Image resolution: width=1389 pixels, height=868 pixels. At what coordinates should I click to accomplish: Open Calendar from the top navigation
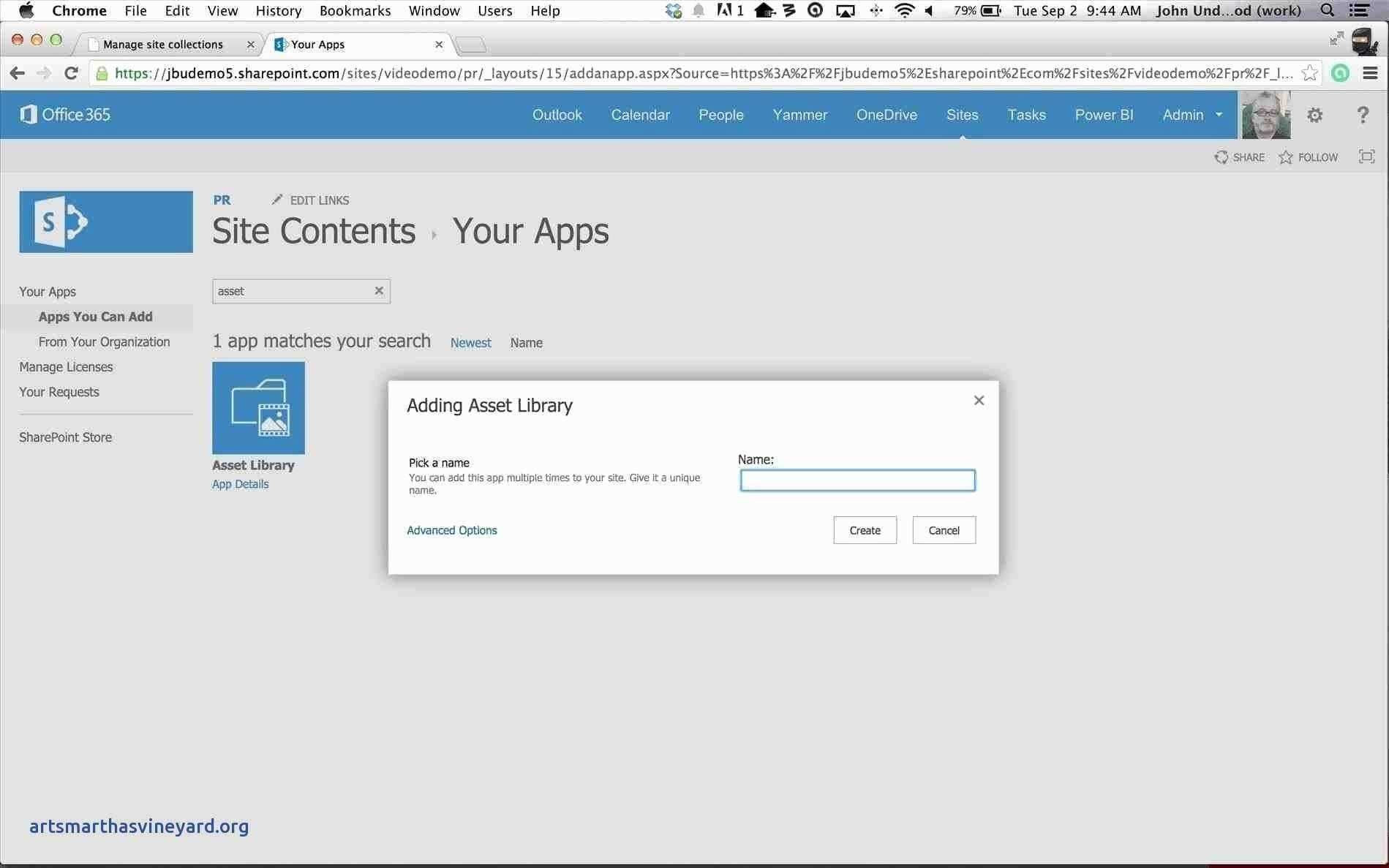tap(640, 115)
